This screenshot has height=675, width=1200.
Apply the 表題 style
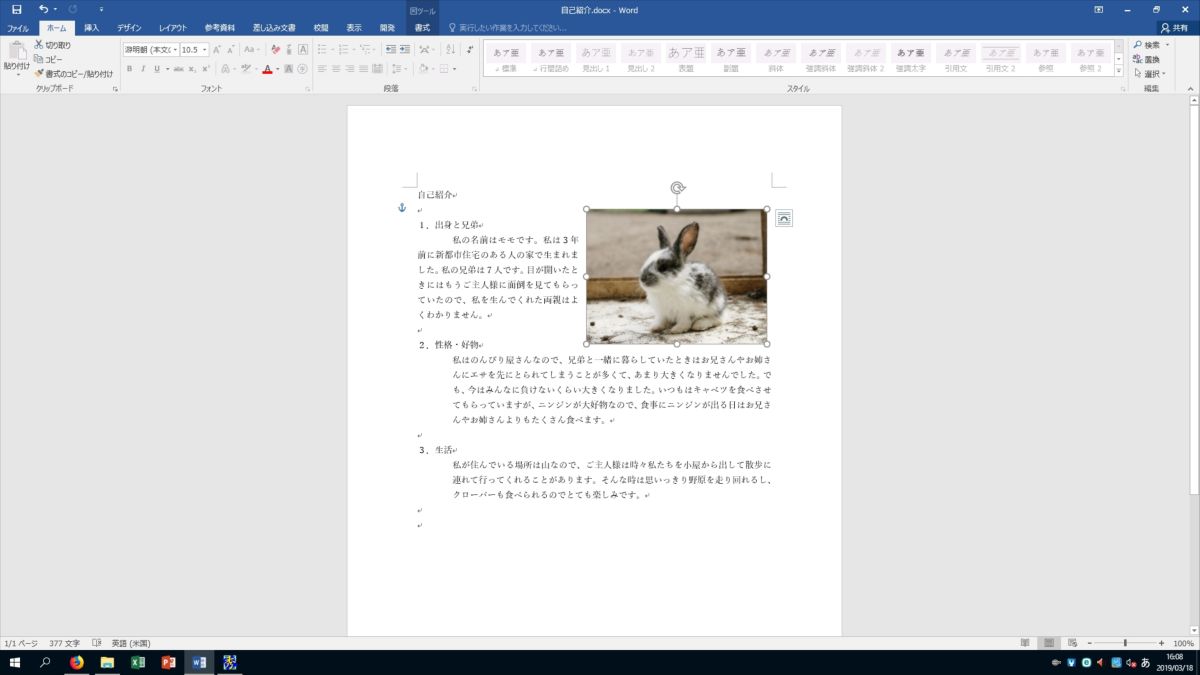pos(686,57)
